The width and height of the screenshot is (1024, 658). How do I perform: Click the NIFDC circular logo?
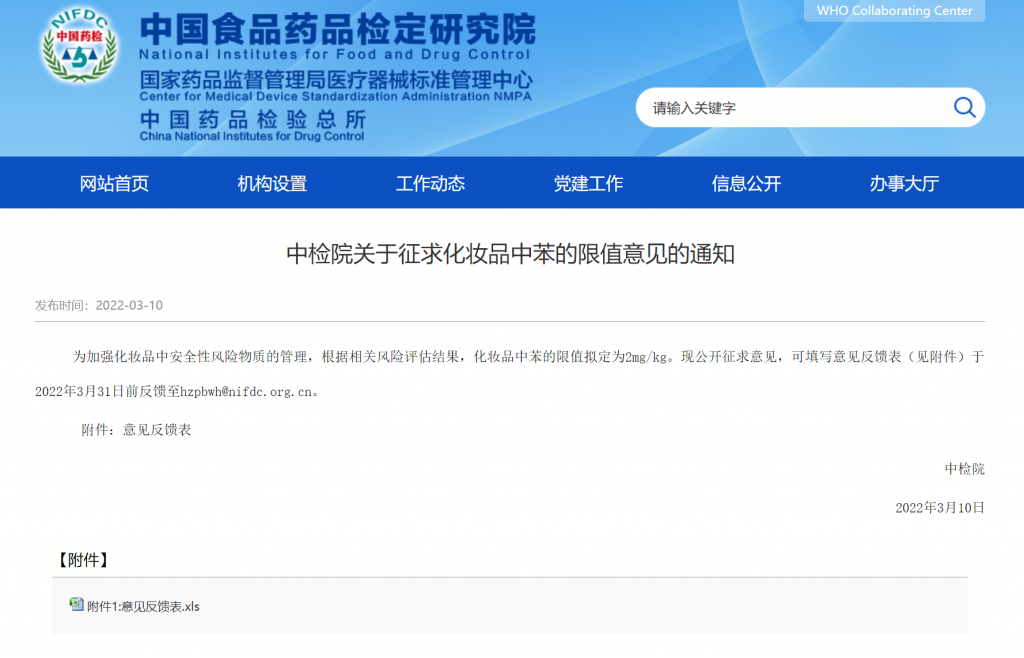tap(80, 44)
